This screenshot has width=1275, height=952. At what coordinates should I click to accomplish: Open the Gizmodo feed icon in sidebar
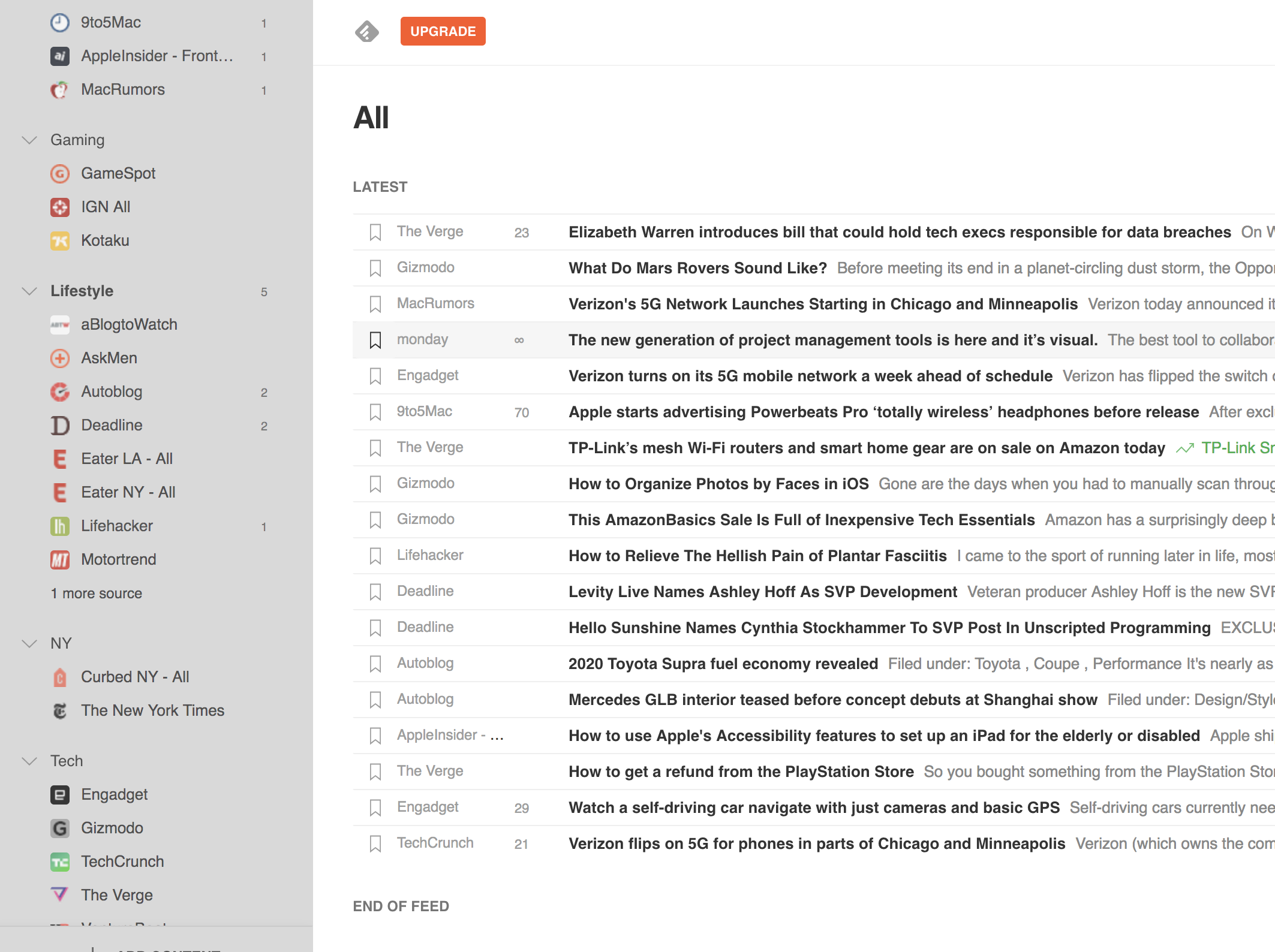click(59, 829)
